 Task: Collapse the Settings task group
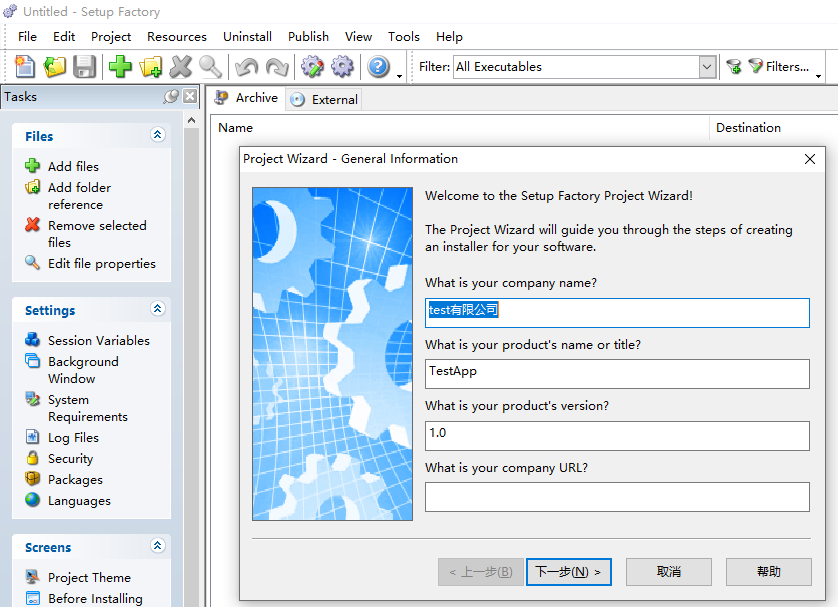coord(157,309)
